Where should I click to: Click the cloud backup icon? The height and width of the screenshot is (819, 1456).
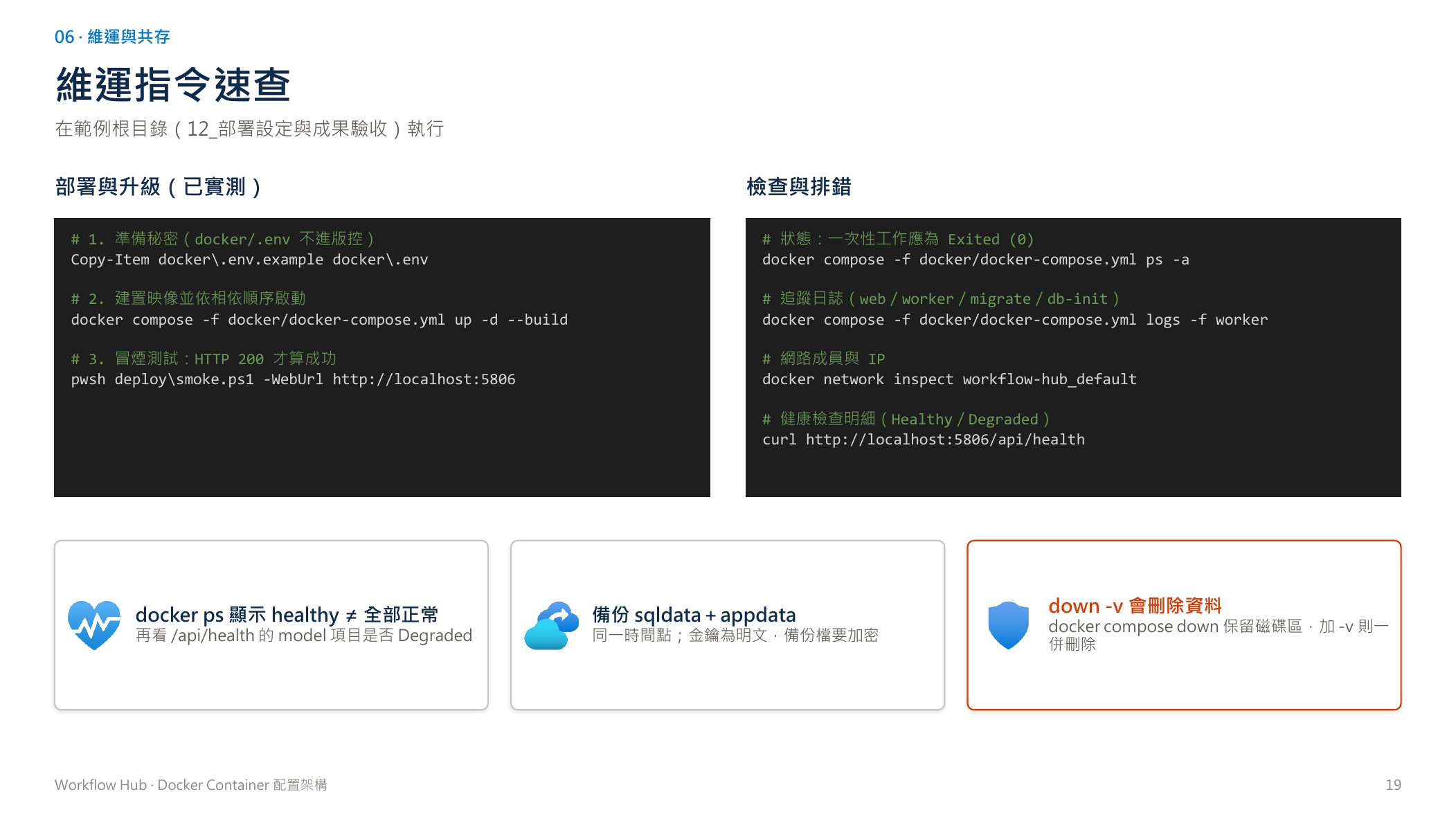tap(551, 625)
